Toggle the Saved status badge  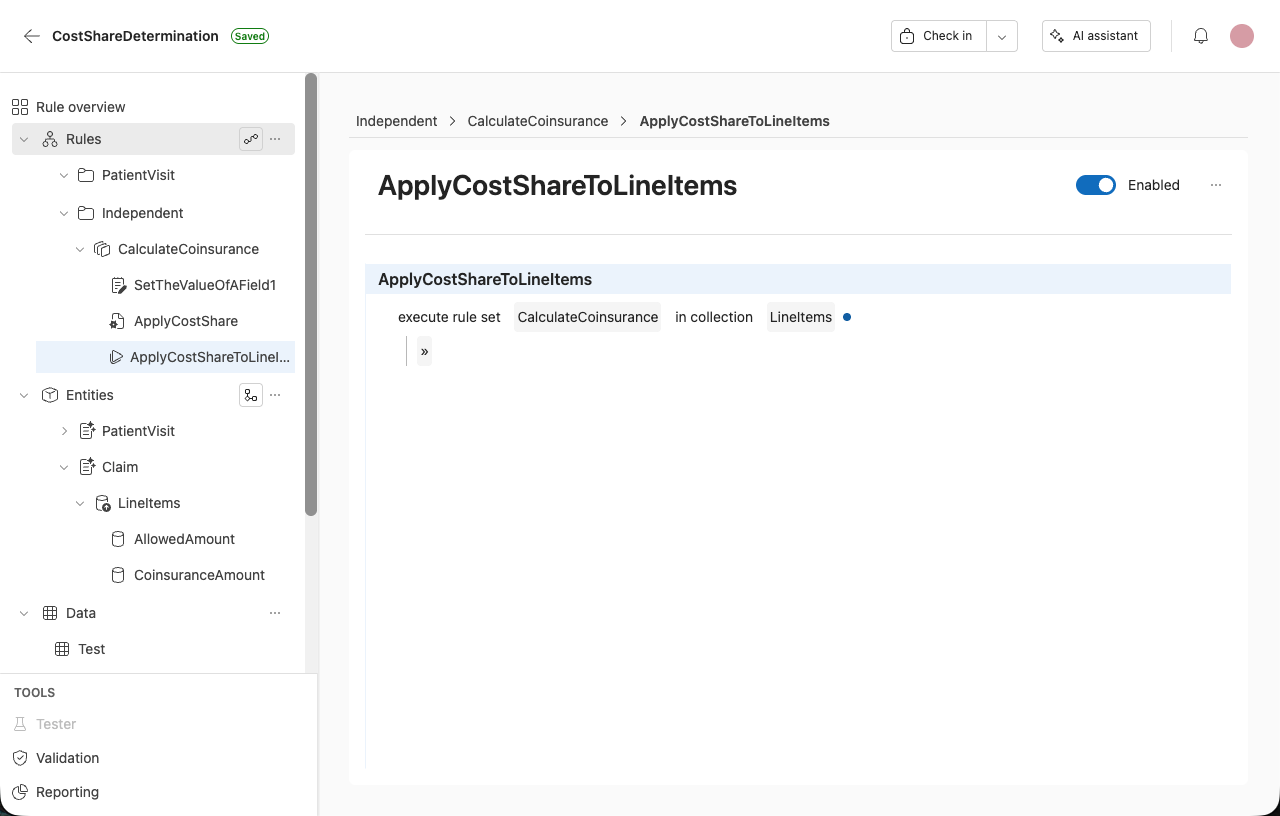click(x=249, y=36)
